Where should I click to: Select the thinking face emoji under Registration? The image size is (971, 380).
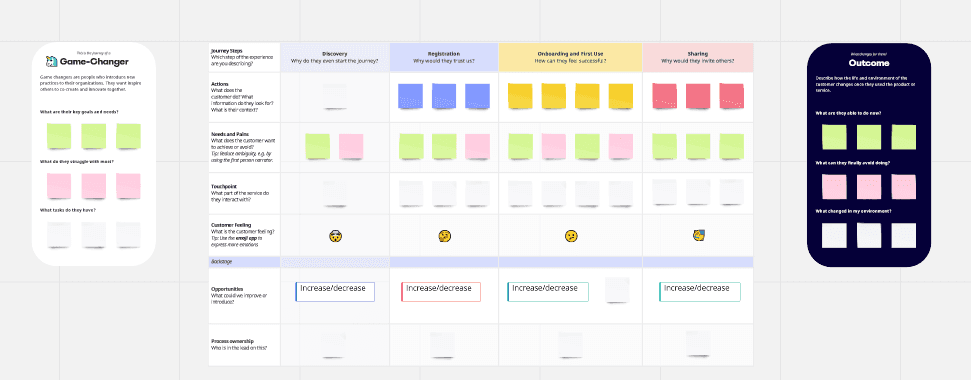coord(444,236)
